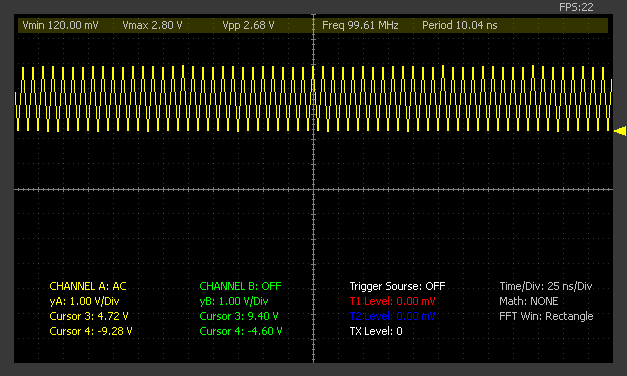
Task: Click the FPS:22 counter
Action: (x=576, y=7)
